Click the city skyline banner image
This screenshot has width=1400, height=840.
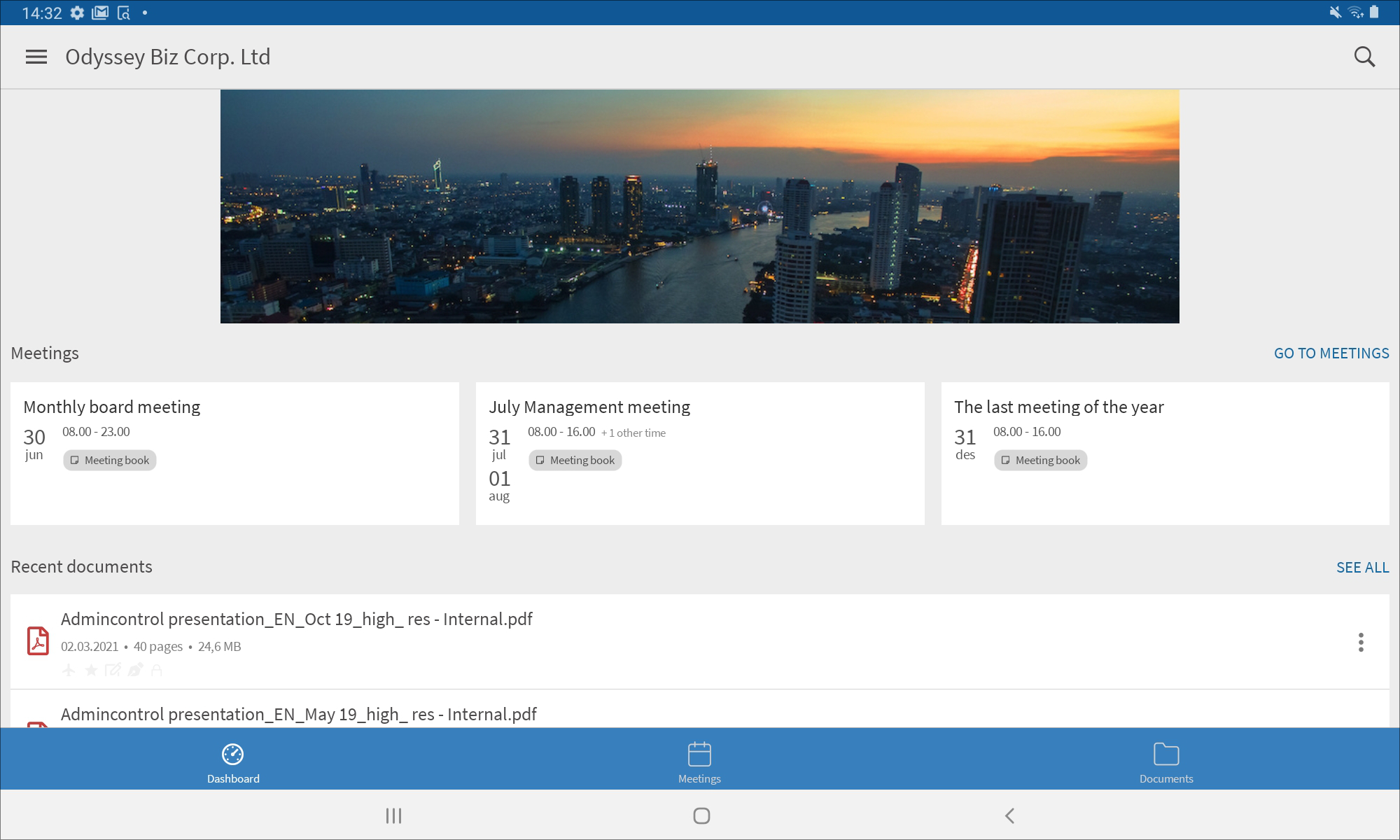pos(700,206)
